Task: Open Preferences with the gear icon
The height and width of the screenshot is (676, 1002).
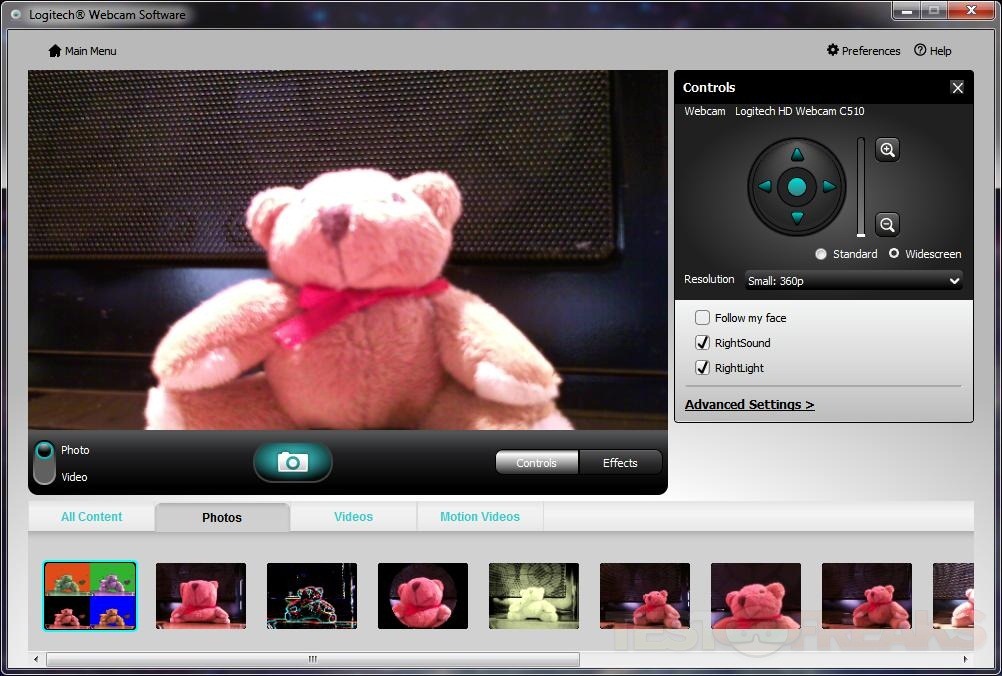Action: [833, 51]
